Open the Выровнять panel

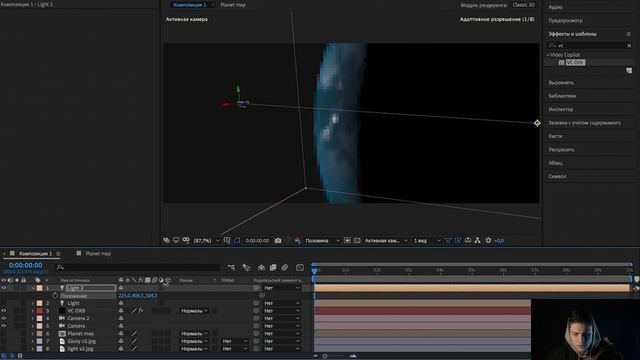click(x=561, y=82)
